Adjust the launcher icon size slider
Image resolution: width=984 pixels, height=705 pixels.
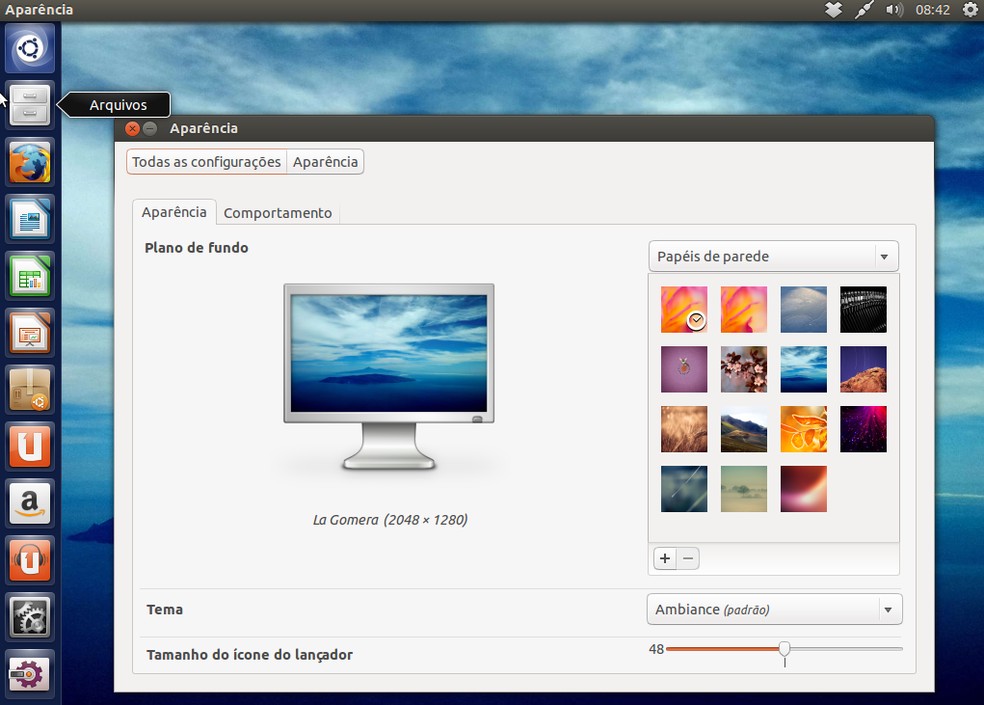[x=784, y=649]
